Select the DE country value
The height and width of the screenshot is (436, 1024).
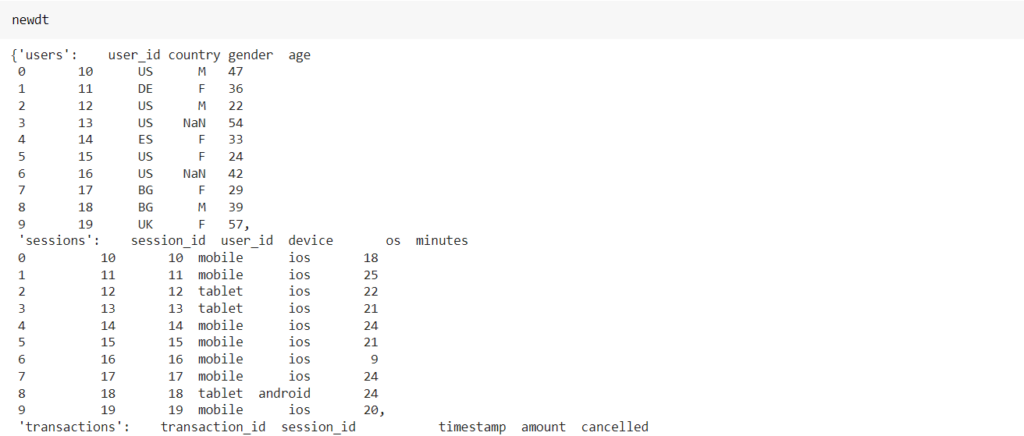(x=145, y=89)
